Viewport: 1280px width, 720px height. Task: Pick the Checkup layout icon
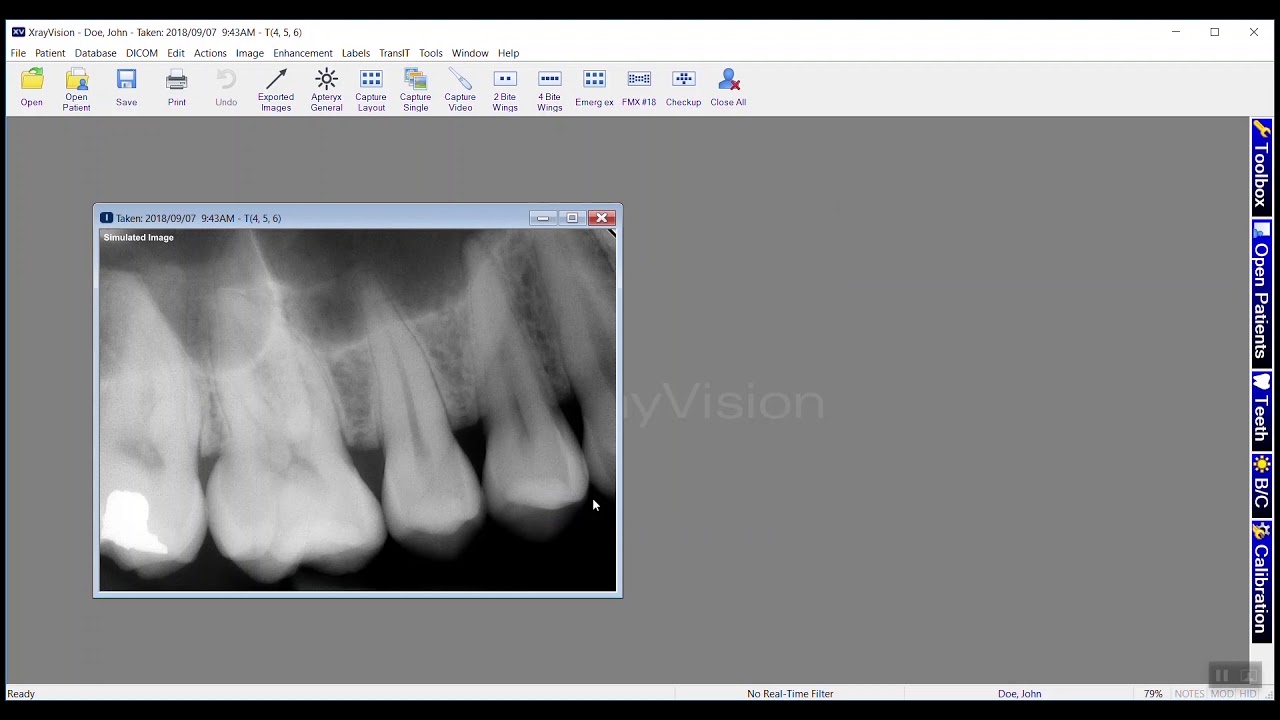coord(684,89)
